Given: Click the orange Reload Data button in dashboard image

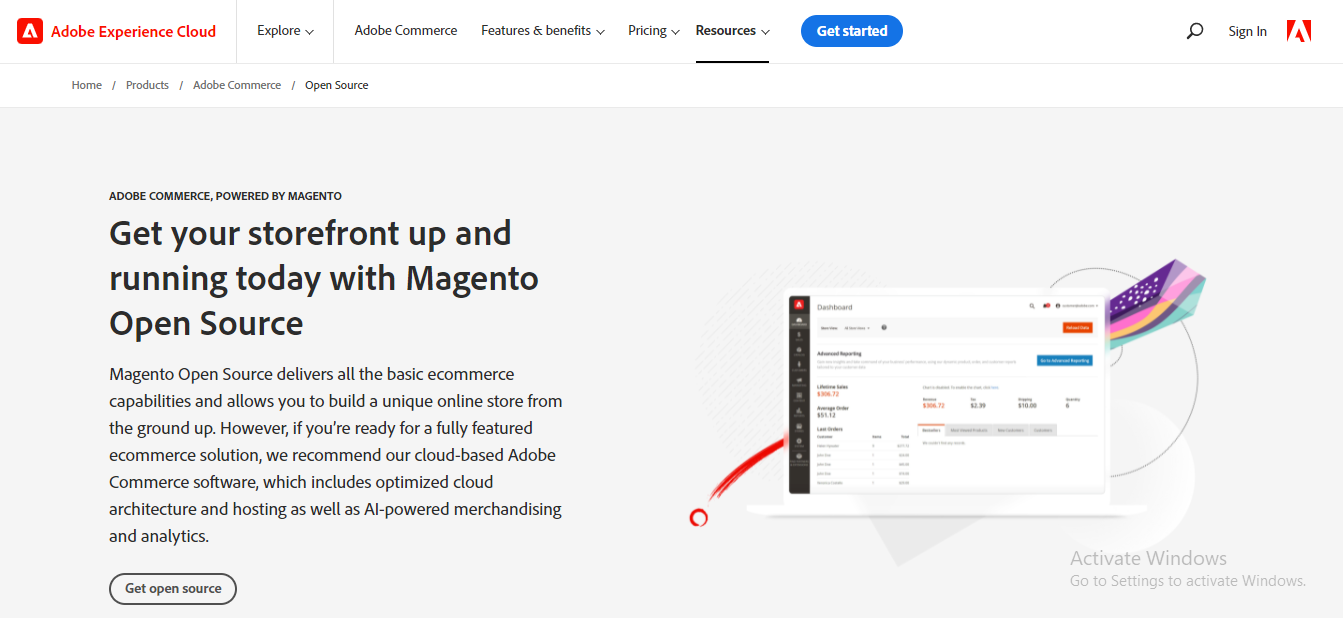Looking at the screenshot, I should [1077, 327].
